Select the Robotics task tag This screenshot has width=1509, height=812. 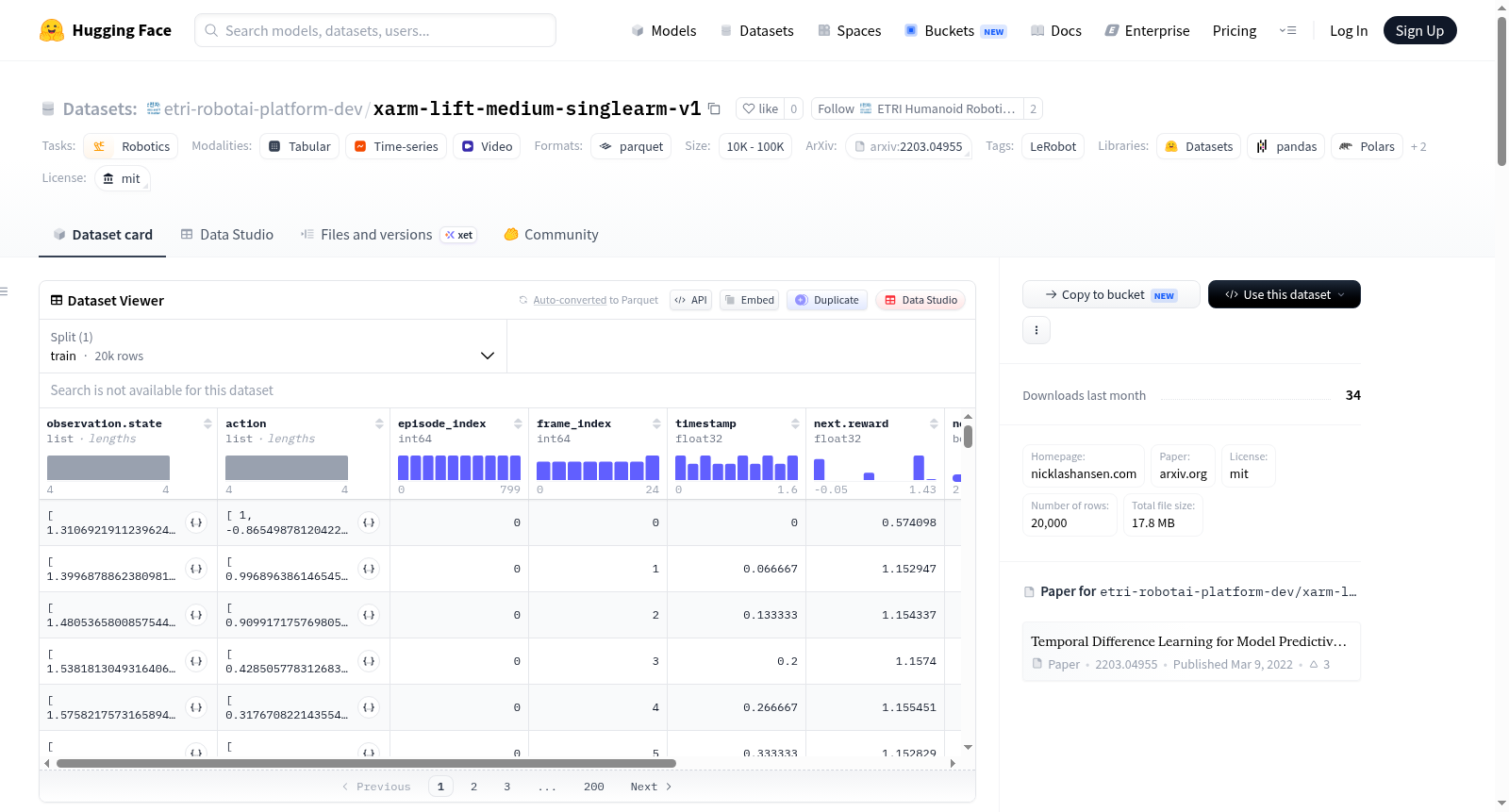click(x=131, y=146)
